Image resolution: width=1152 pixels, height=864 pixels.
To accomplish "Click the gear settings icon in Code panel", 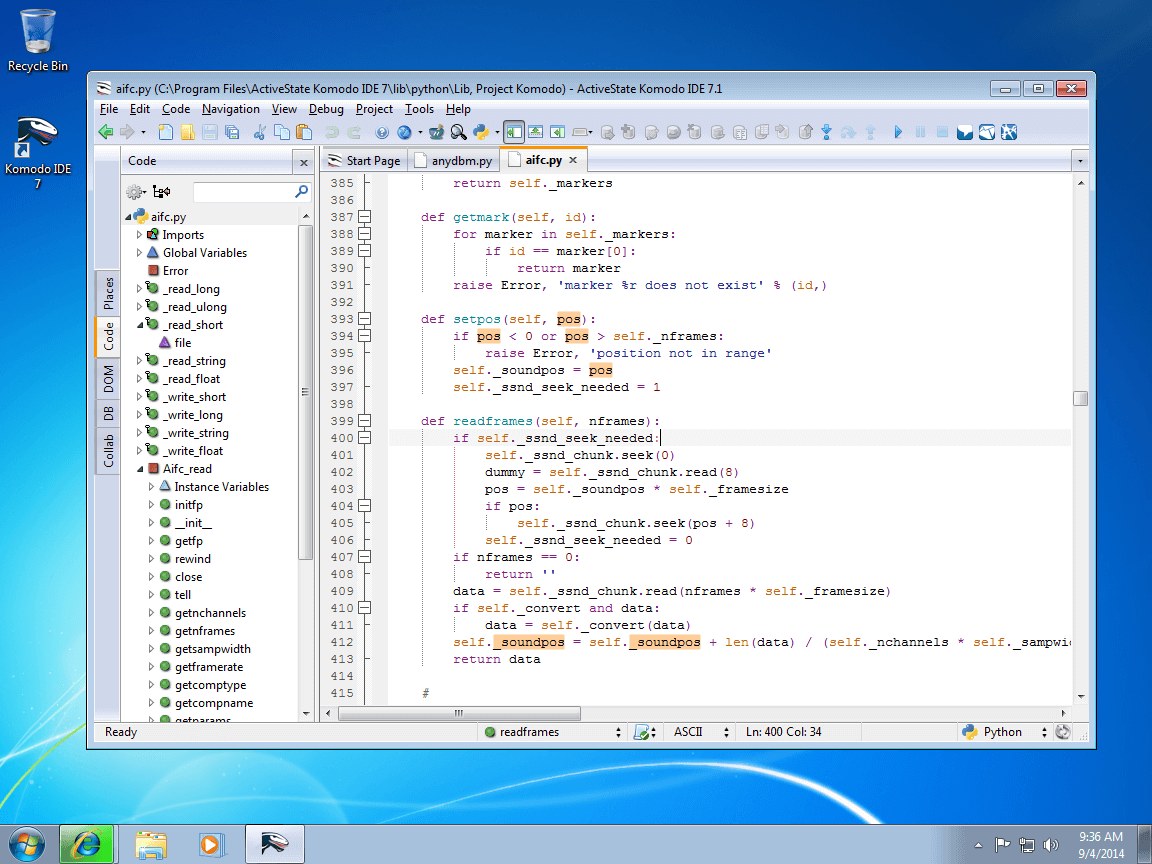I will [134, 192].
